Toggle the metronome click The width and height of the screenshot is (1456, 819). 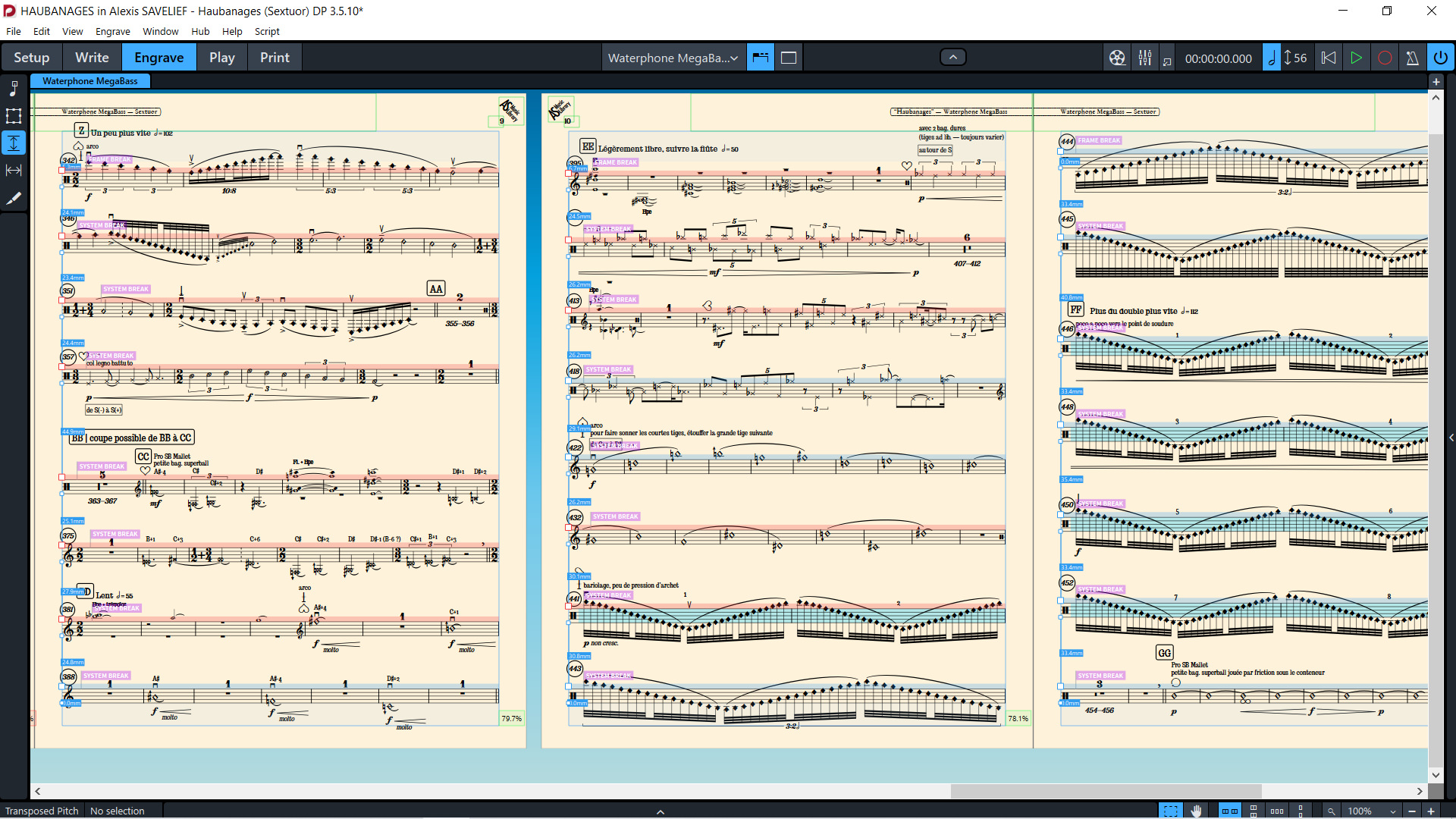[1412, 58]
